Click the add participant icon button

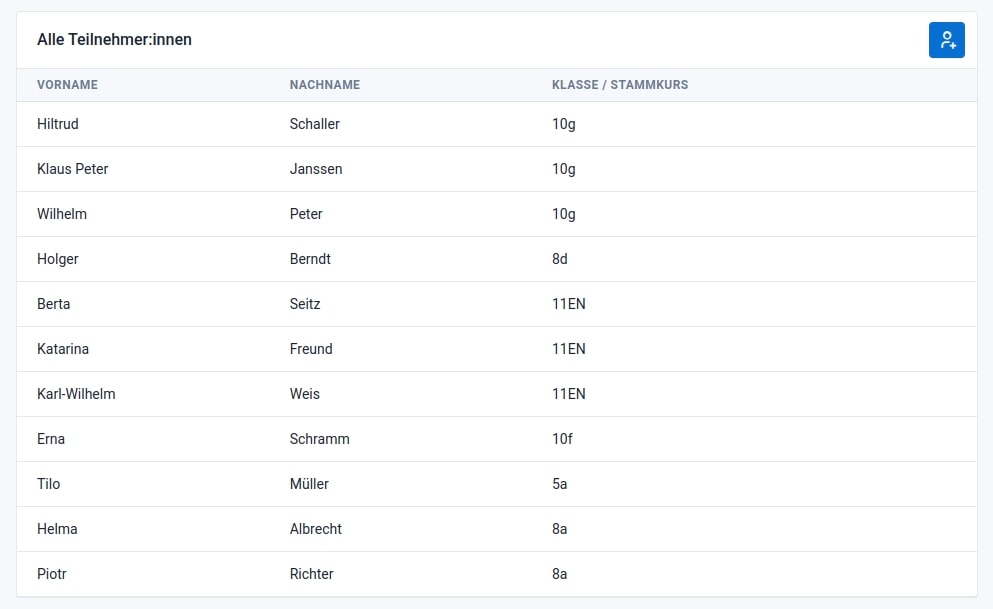[946, 40]
